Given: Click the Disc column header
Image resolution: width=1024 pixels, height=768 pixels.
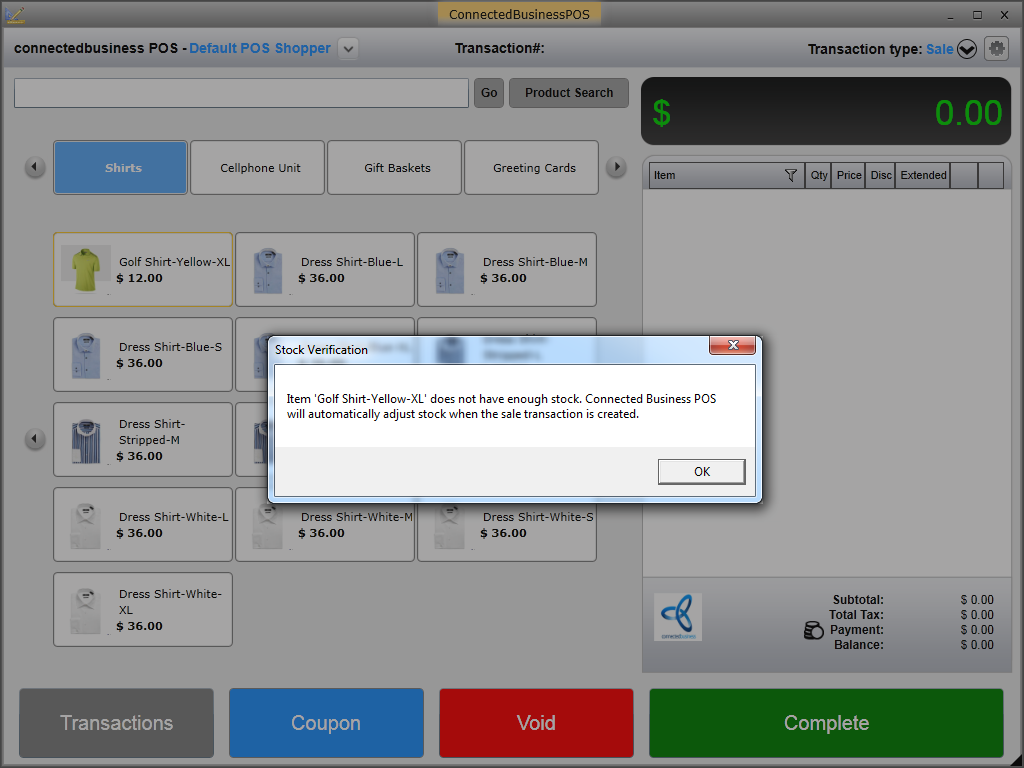Looking at the screenshot, I should pos(880,175).
